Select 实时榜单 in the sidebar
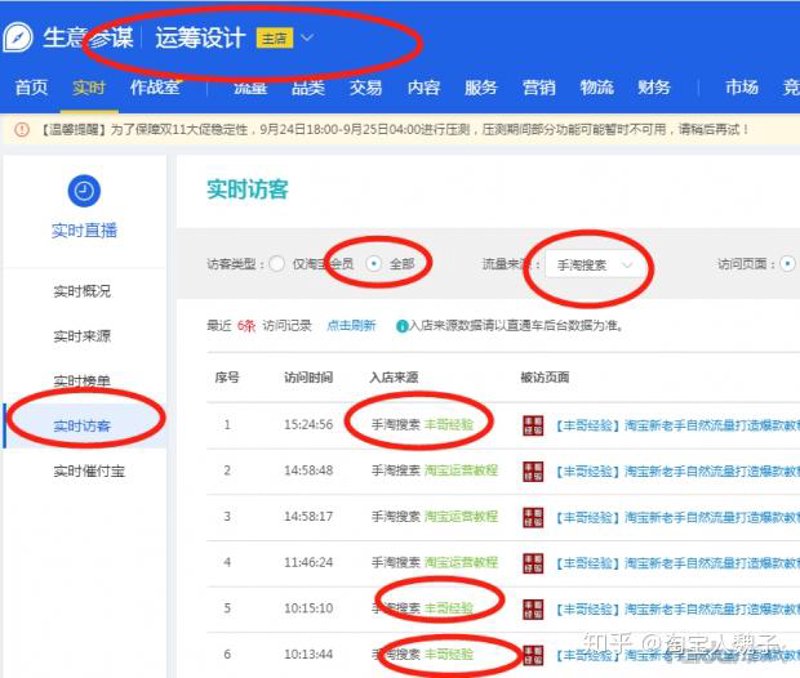 [x=82, y=381]
